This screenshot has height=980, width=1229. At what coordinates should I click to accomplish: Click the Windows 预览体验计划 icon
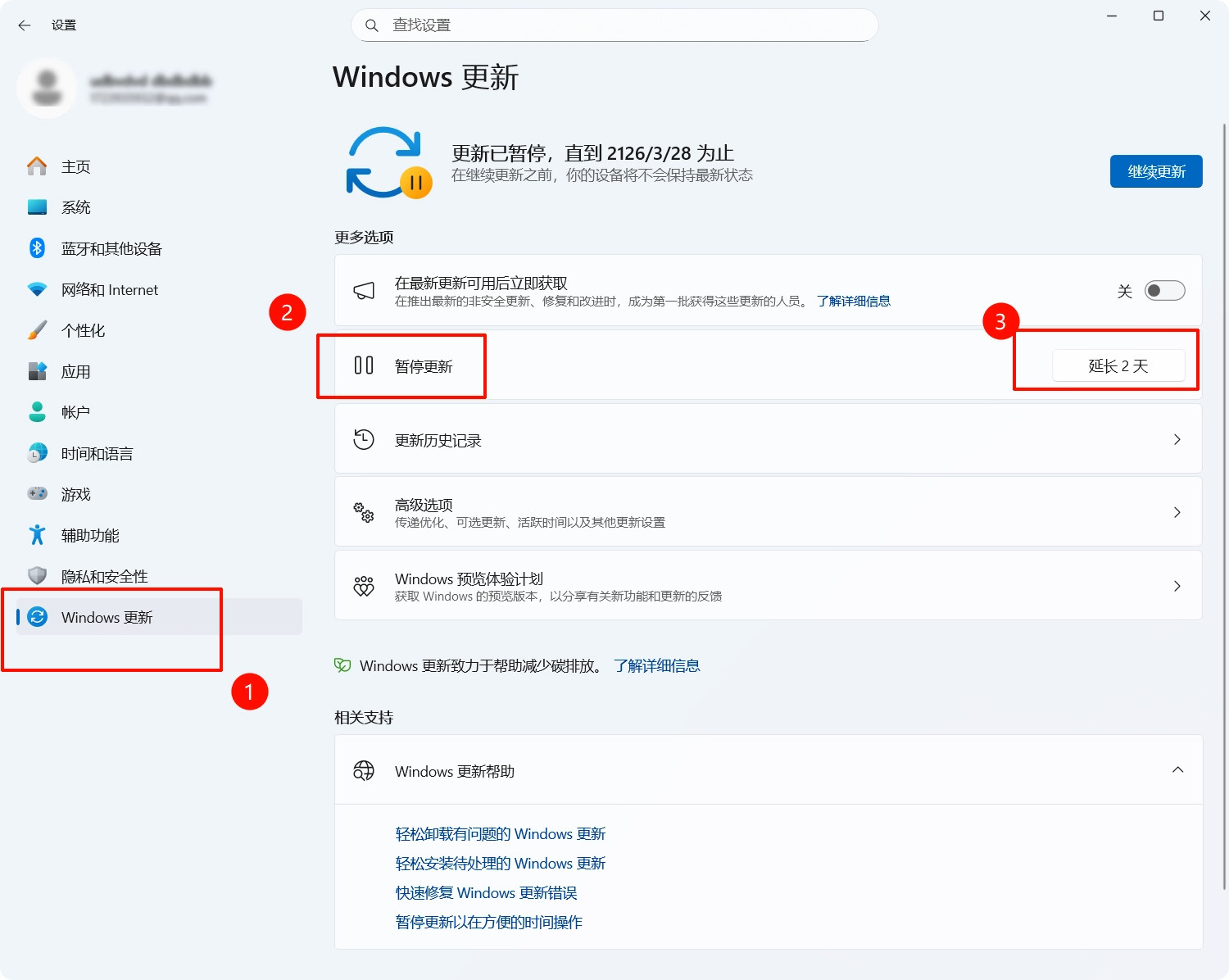(363, 585)
